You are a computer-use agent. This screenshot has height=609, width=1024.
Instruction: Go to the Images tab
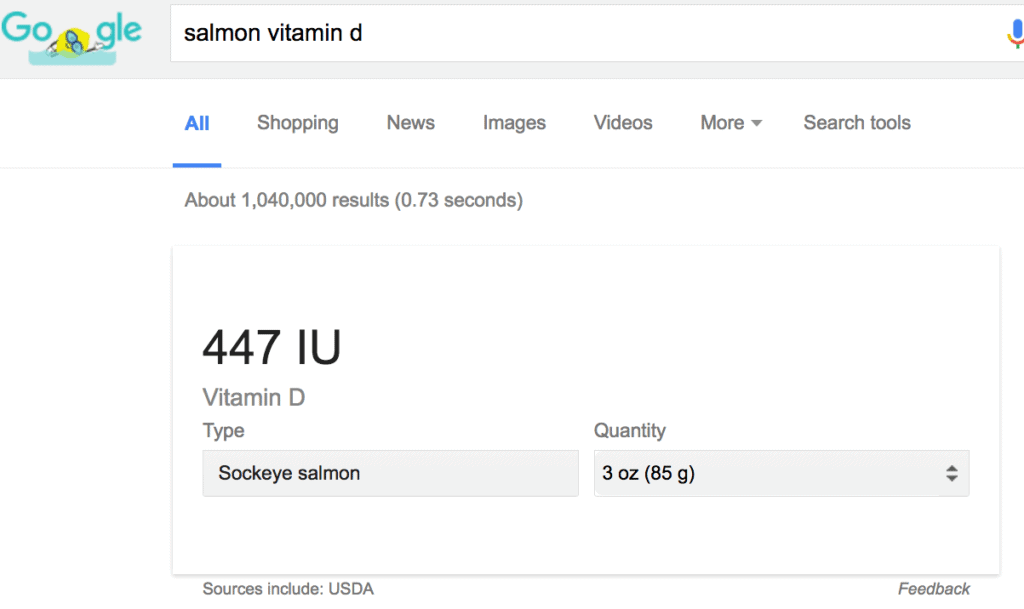[514, 123]
